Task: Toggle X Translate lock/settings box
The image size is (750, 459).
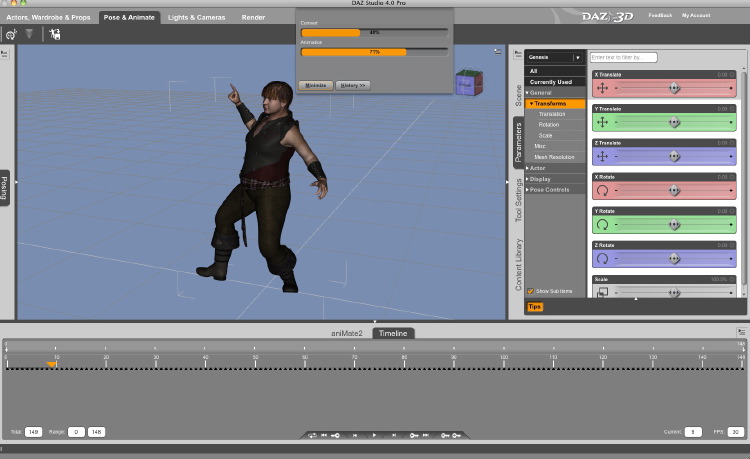Action: pyautogui.click(x=732, y=75)
